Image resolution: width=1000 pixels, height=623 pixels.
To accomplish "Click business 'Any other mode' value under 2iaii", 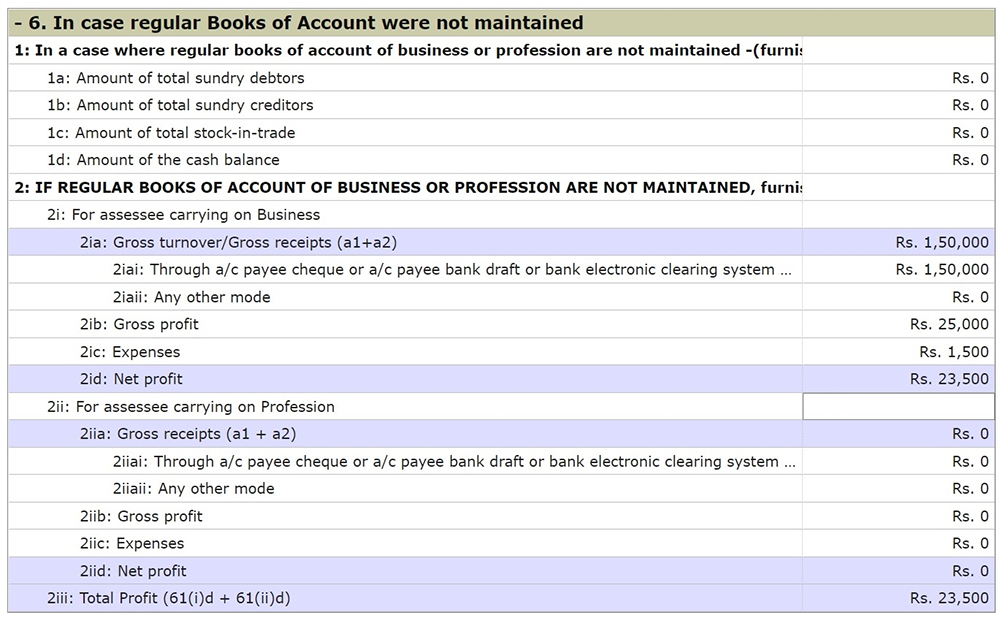I will click(969, 297).
